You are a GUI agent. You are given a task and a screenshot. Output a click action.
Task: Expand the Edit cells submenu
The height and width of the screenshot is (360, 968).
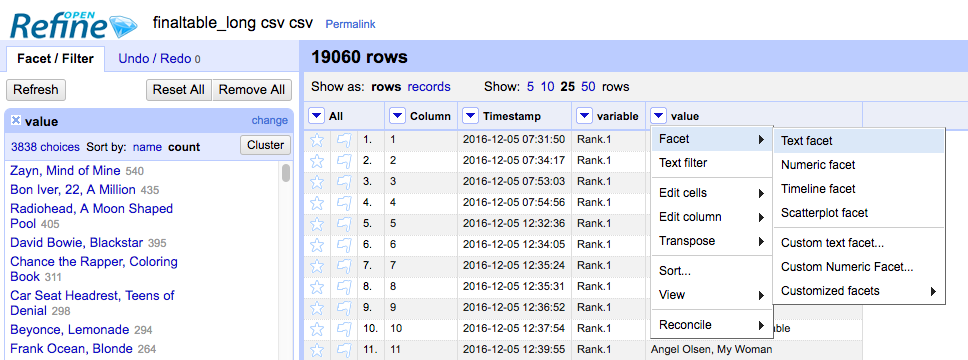pyautogui.click(x=712, y=193)
